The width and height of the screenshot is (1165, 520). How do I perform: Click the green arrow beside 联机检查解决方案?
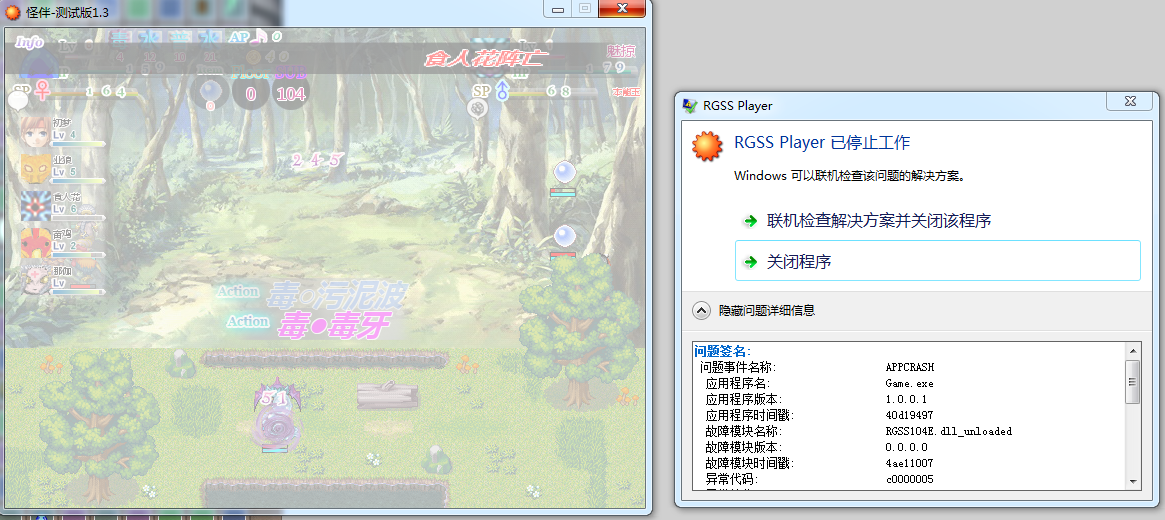tap(750, 221)
